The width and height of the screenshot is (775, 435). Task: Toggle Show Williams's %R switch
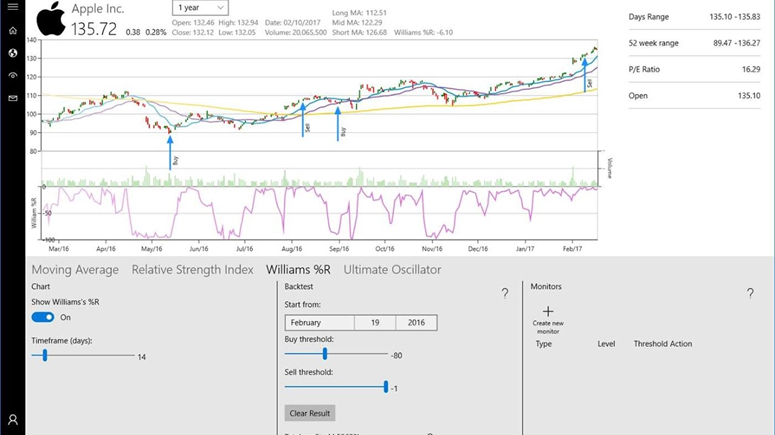[x=43, y=317]
